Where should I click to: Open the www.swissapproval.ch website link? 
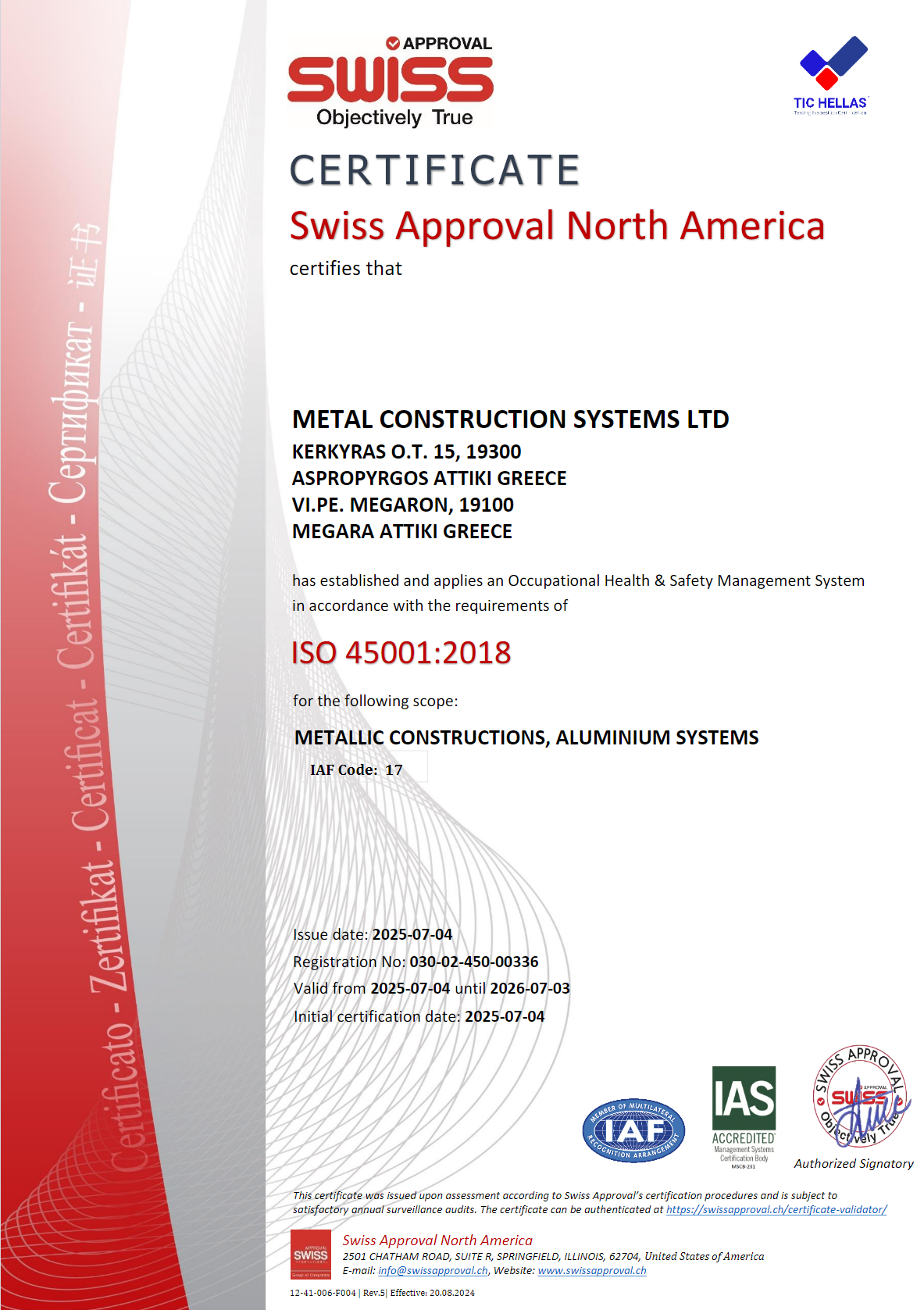tap(591, 1270)
